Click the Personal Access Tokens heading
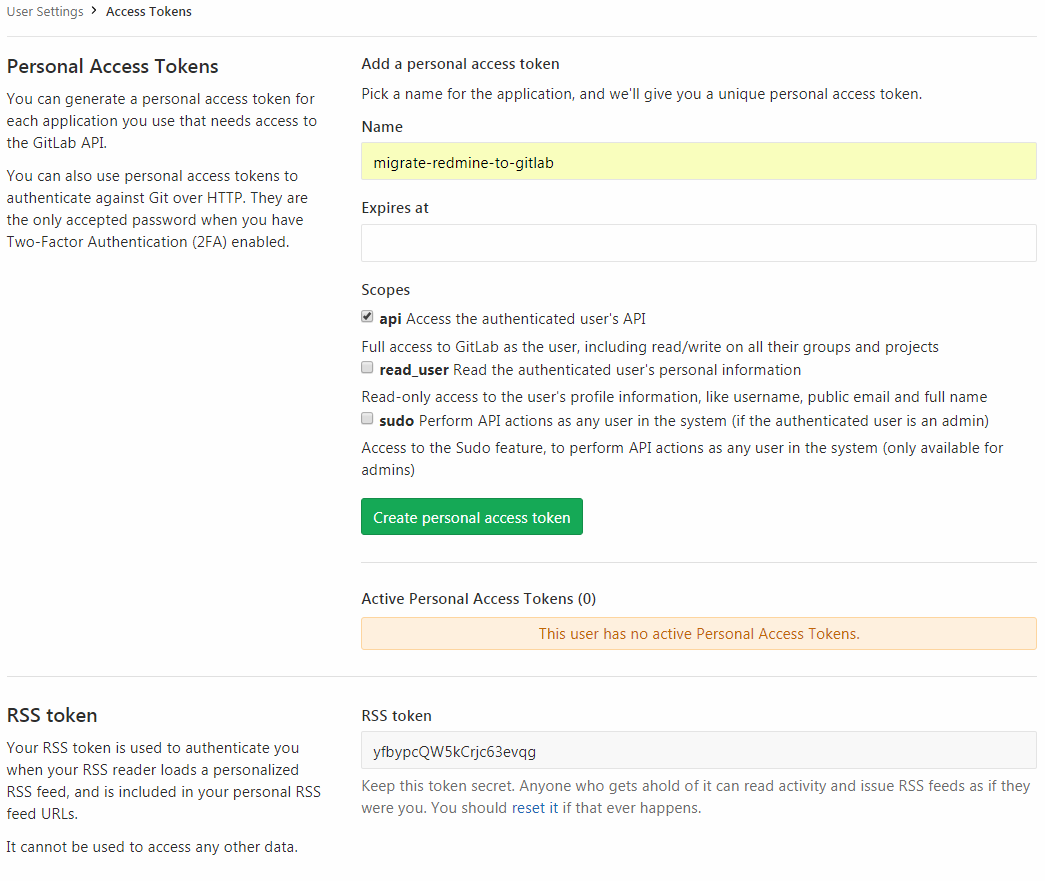 click(112, 66)
